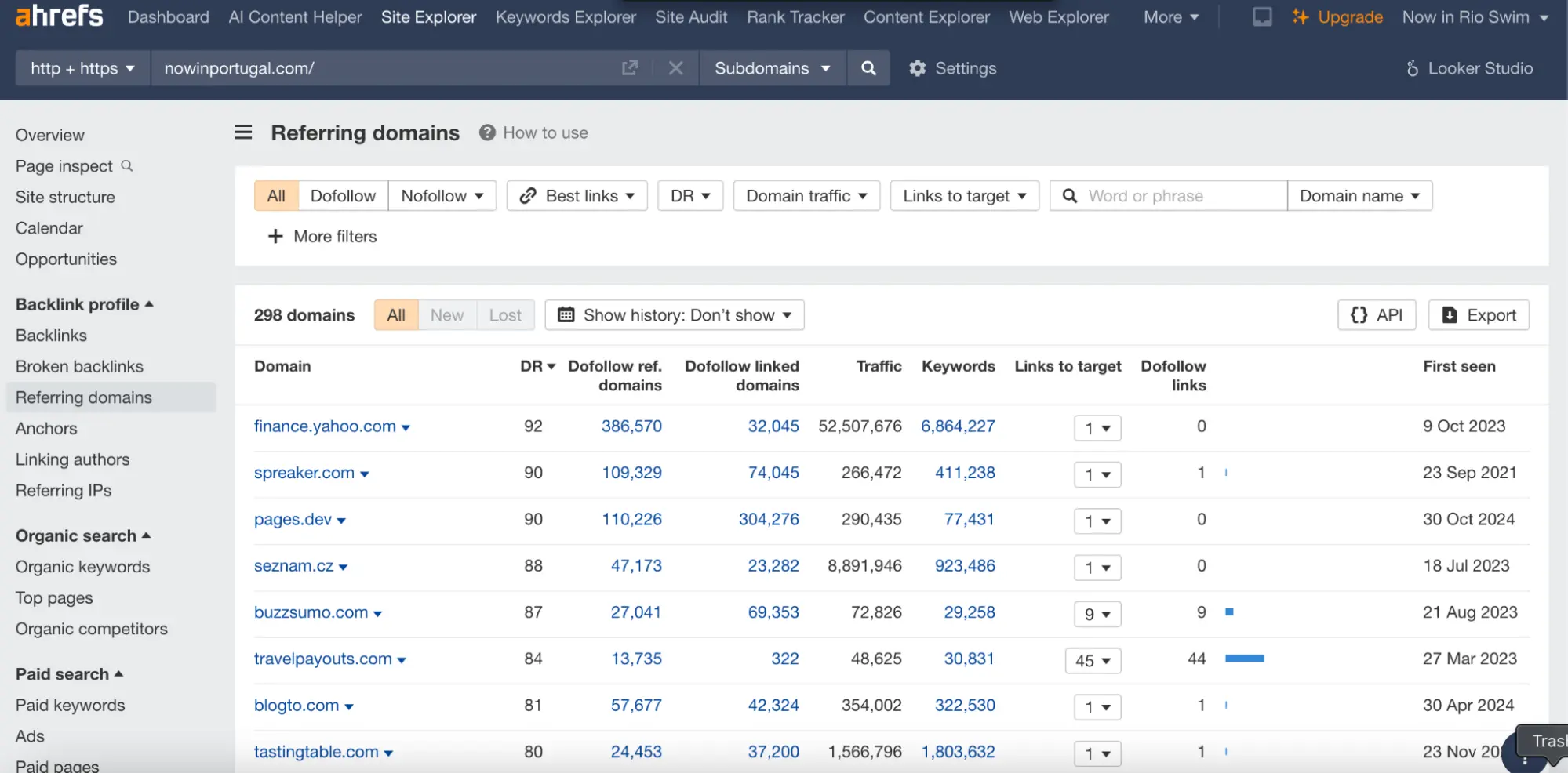This screenshot has width=1568, height=773.
Task: Collapse Organic search section
Action: [x=82, y=535]
